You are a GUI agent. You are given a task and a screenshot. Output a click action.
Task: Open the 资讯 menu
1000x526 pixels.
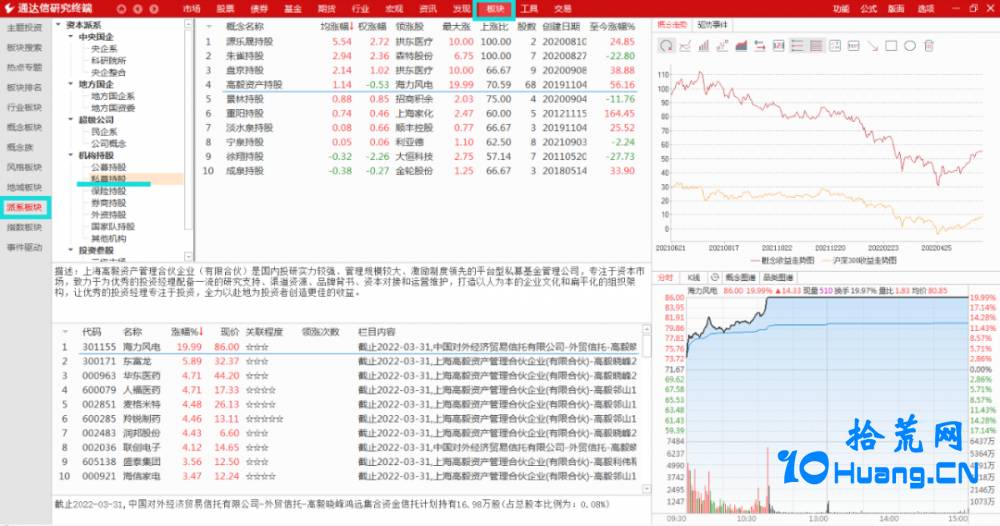428,9
